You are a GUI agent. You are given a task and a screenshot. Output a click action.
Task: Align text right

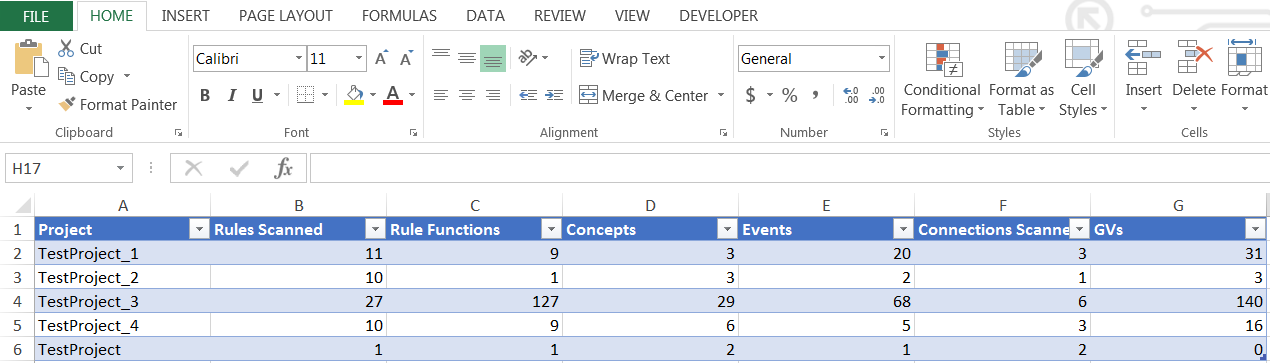point(492,95)
